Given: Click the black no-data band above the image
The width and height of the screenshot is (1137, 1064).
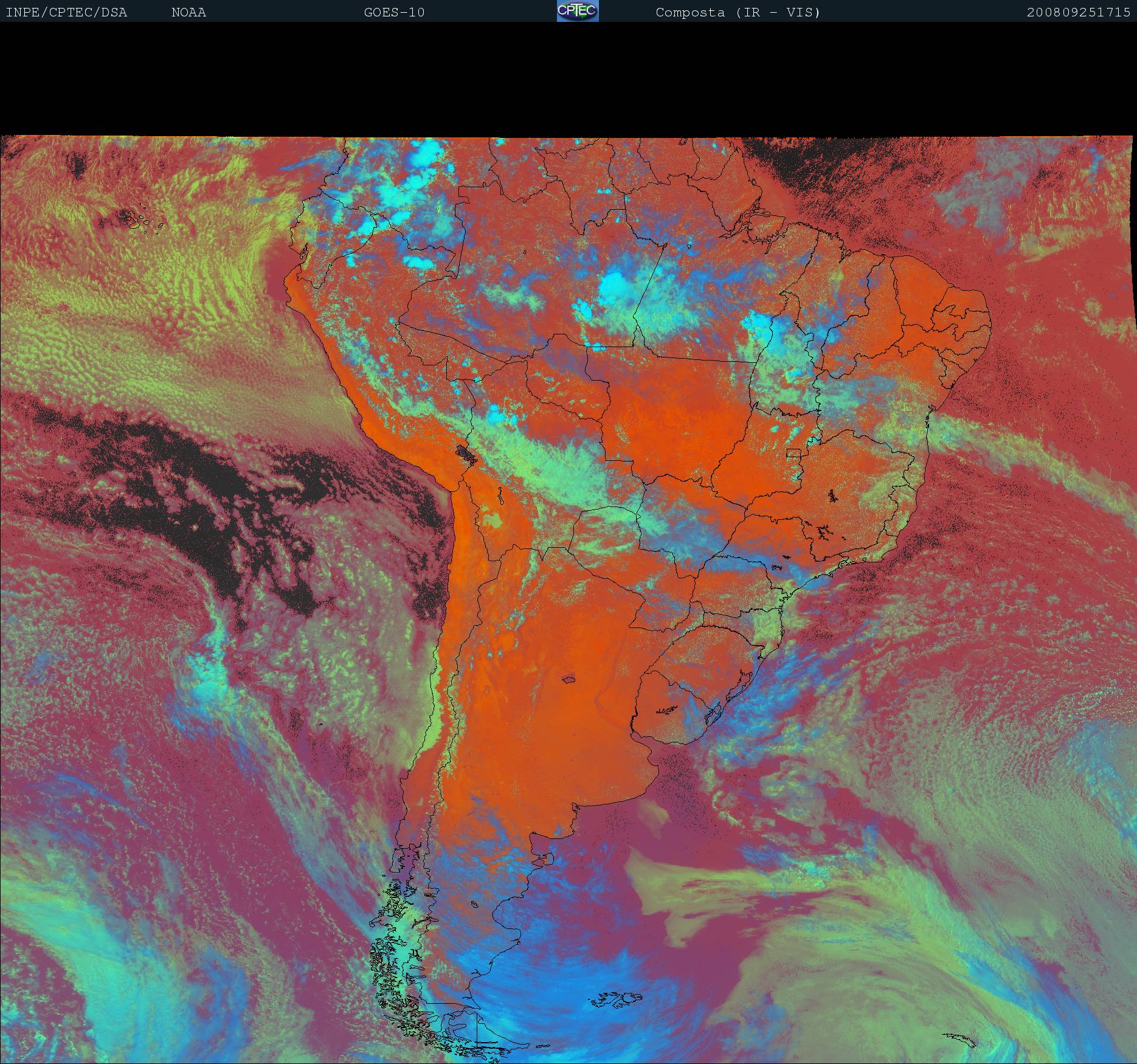Looking at the screenshot, I should coord(568,79).
